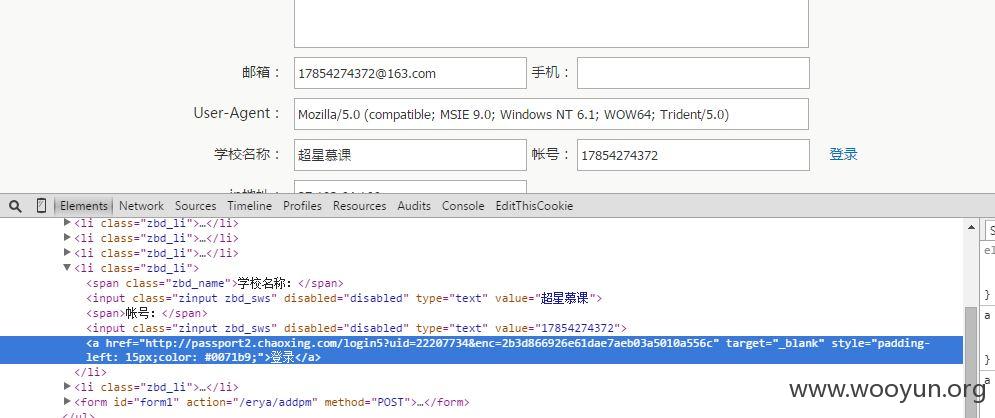Select the closing </li> tag line

pyautogui.click(x=91, y=372)
